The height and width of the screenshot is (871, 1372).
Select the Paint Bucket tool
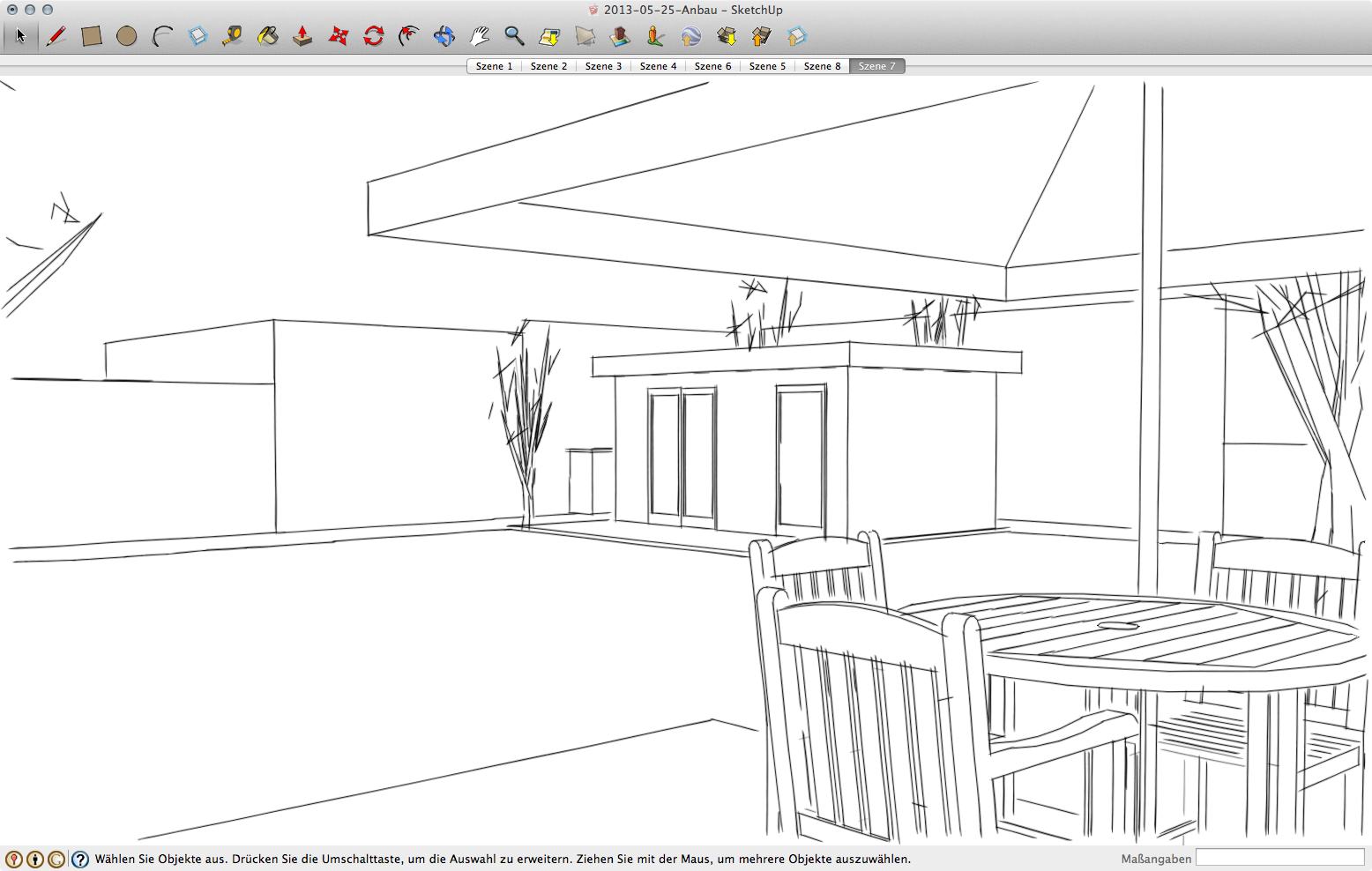tap(268, 36)
